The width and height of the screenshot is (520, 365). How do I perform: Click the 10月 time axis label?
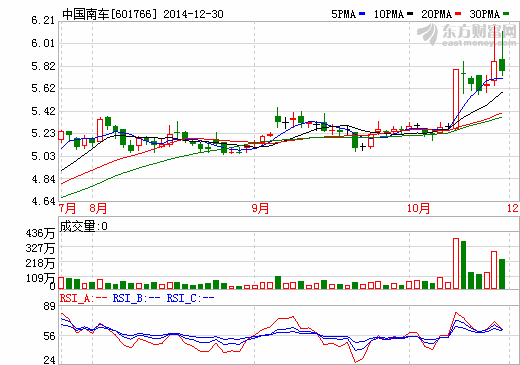click(419, 209)
